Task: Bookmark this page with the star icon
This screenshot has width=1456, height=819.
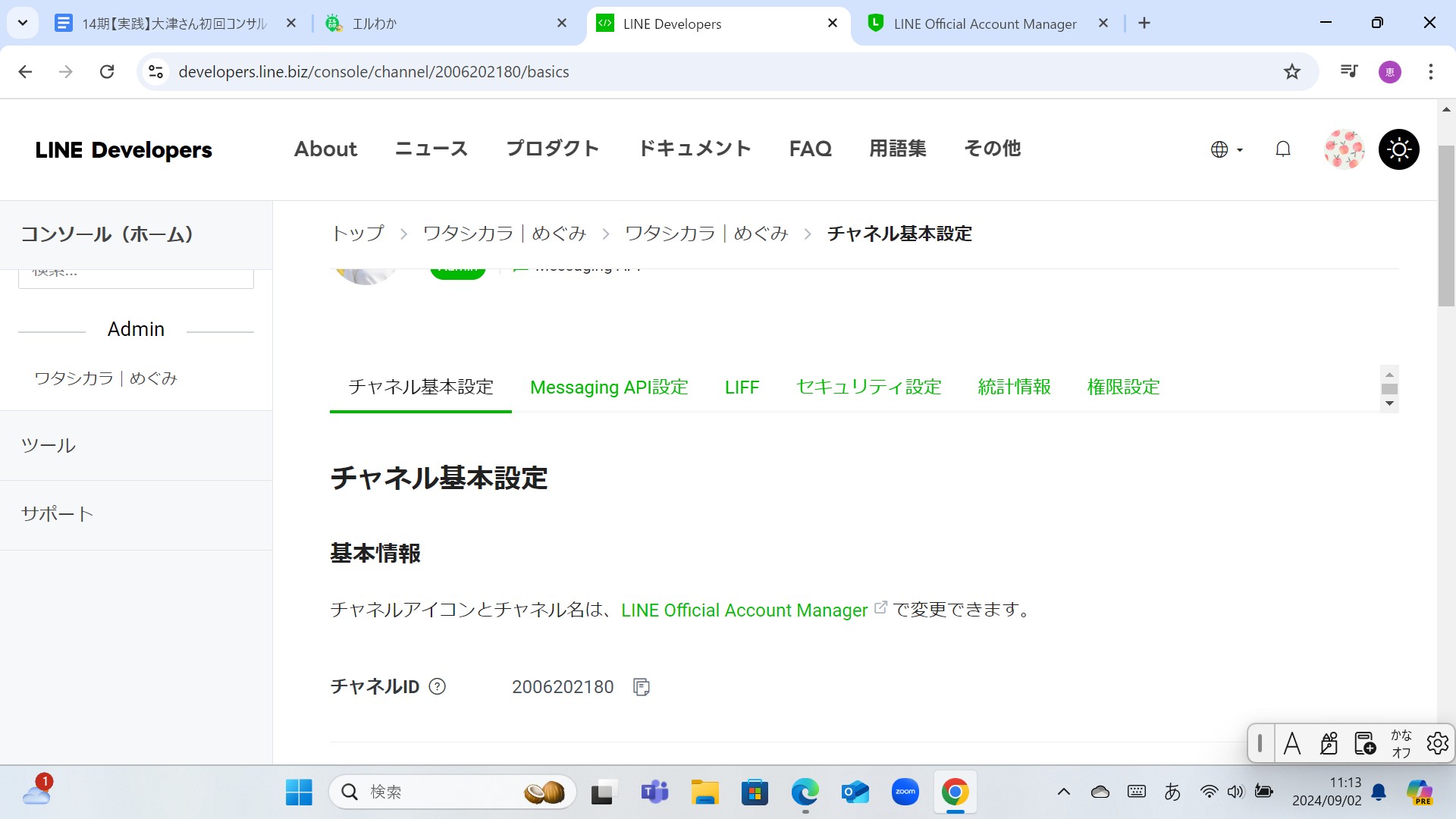Action: [1291, 72]
